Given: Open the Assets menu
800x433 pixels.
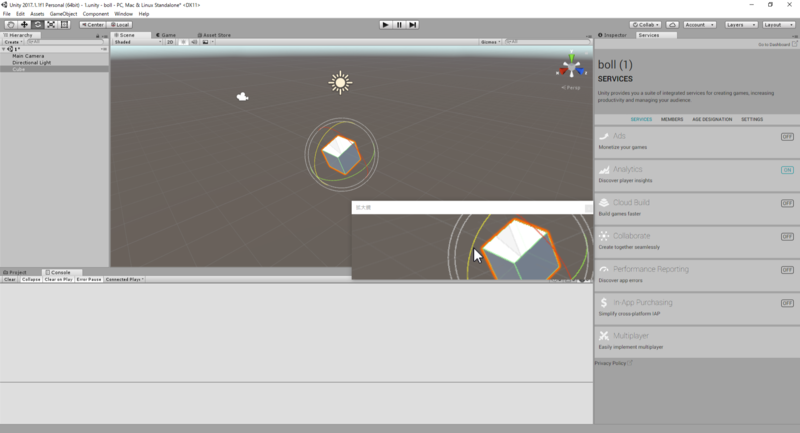Looking at the screenshot, I should pyautogui.click(x=37, y=14).
